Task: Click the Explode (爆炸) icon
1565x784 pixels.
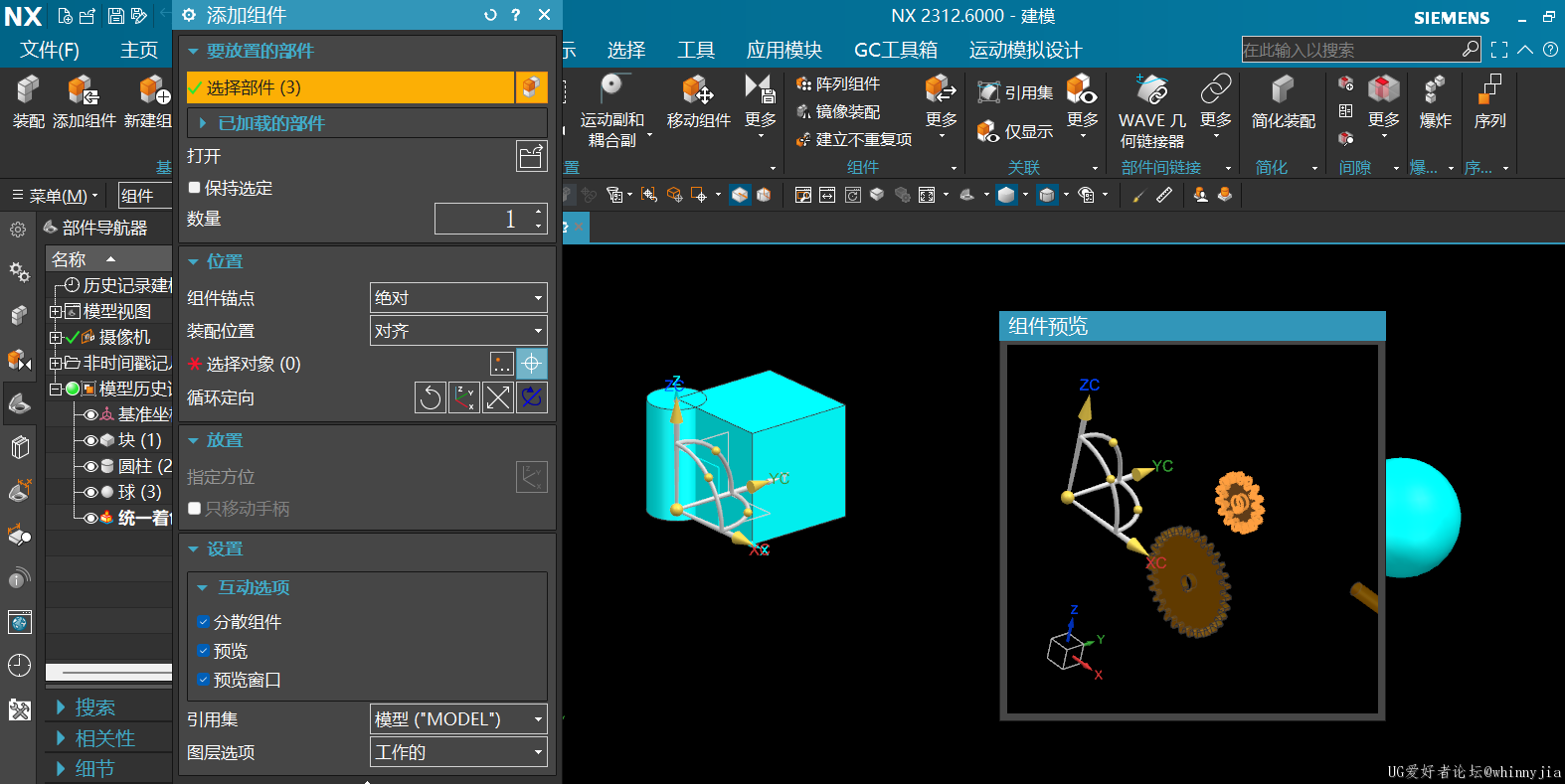Action: [1435, 90]
